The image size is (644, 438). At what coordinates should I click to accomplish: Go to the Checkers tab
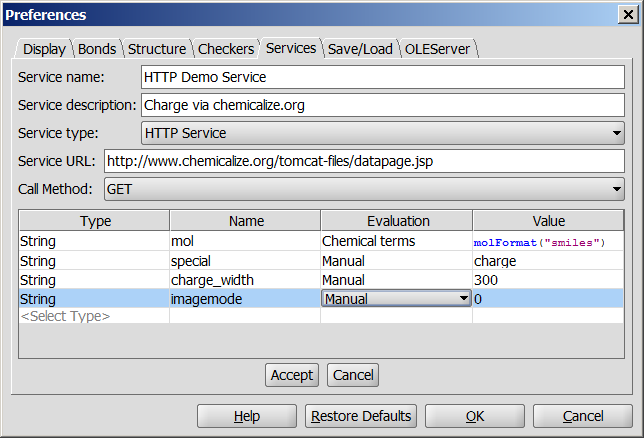tap(225, 49)
